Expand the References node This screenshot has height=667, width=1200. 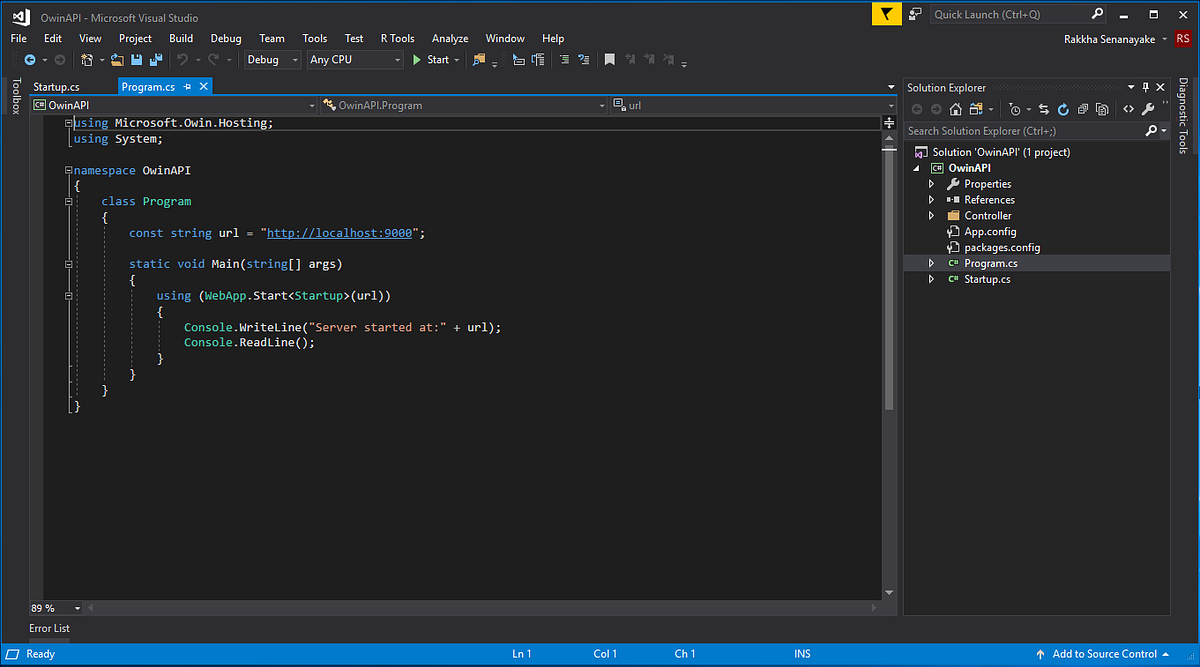931,199
